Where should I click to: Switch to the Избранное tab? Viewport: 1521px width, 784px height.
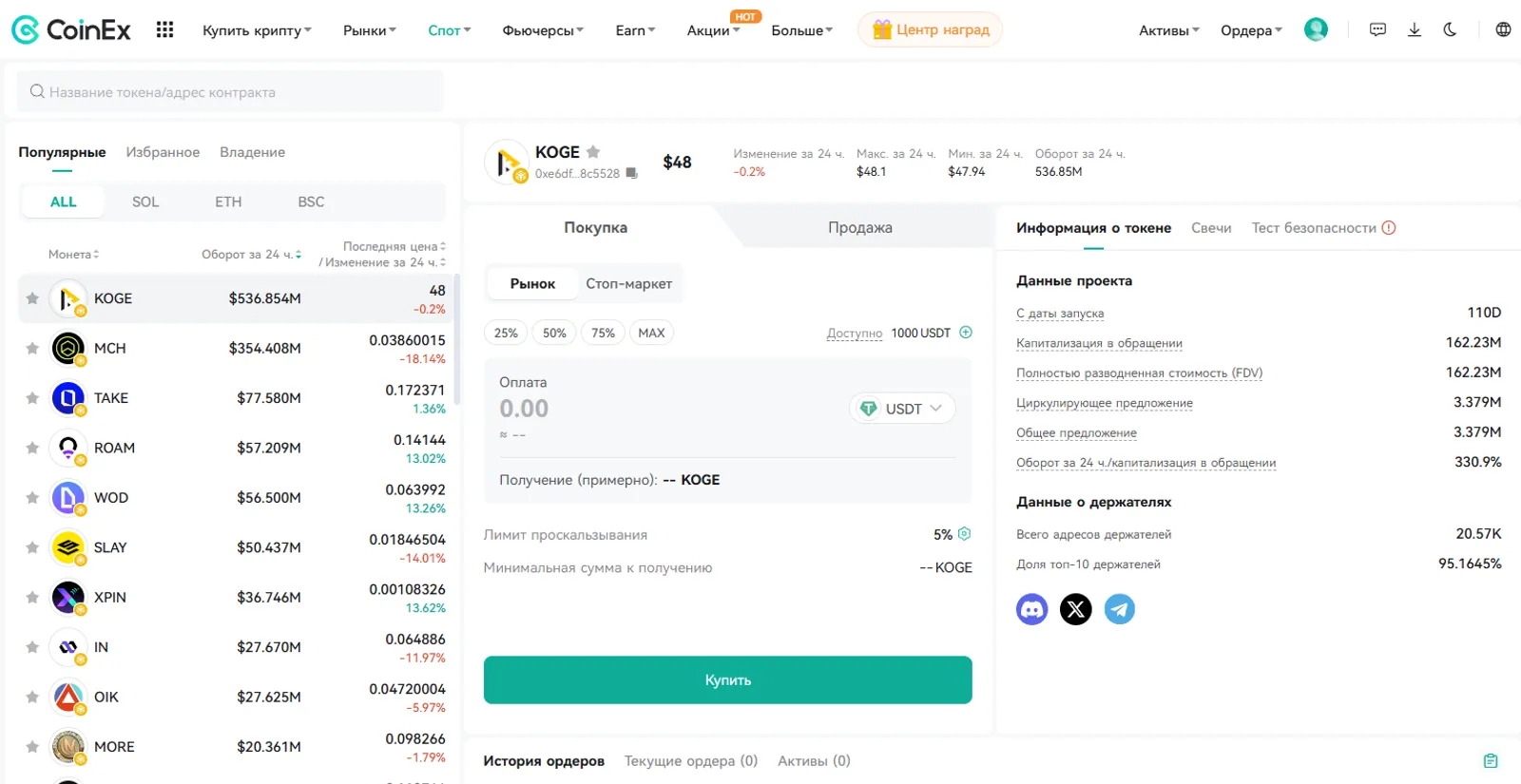point(163,152)
